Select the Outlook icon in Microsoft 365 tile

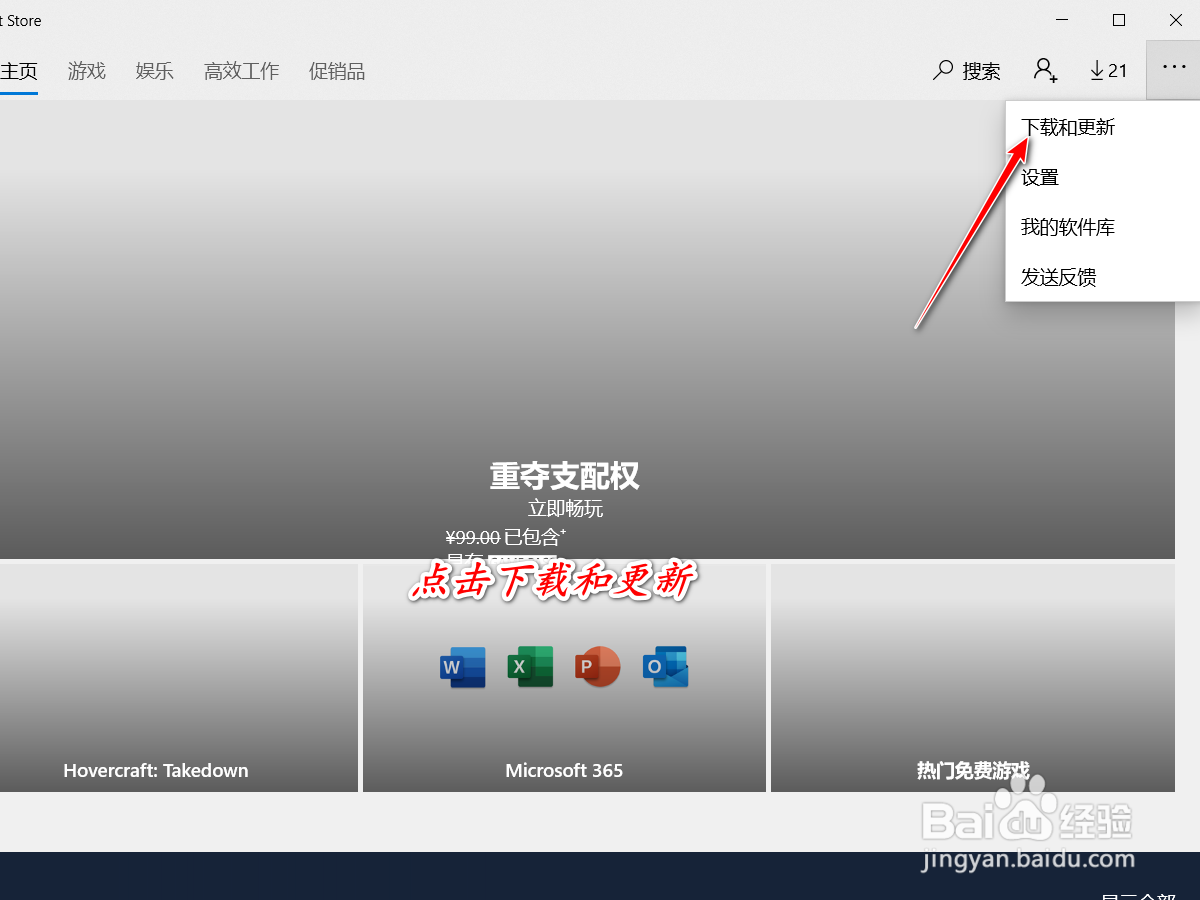pos(664,666)
